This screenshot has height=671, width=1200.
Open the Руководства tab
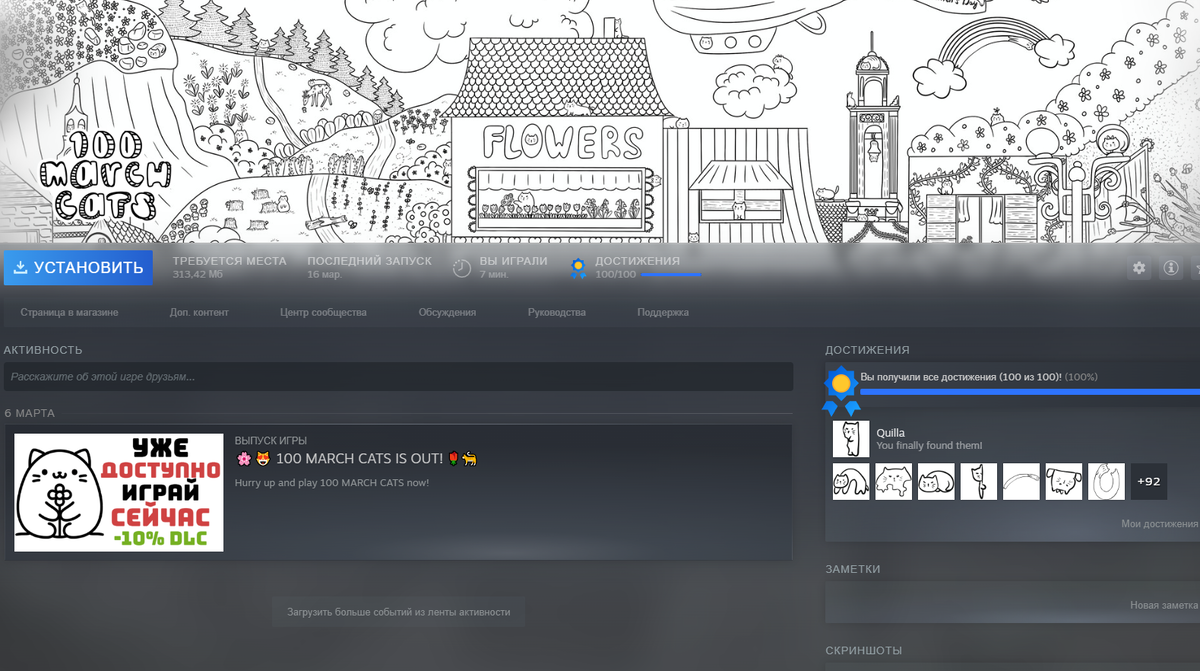click(557, 312)
